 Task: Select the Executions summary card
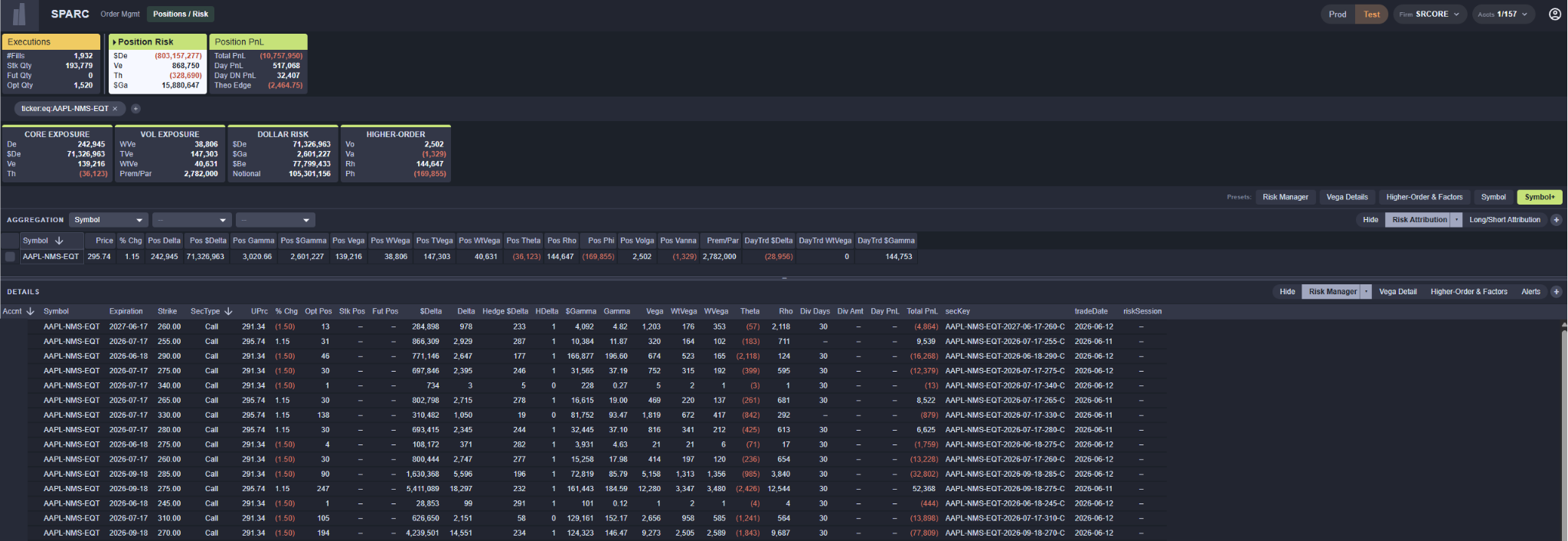(x=51, y=64)
